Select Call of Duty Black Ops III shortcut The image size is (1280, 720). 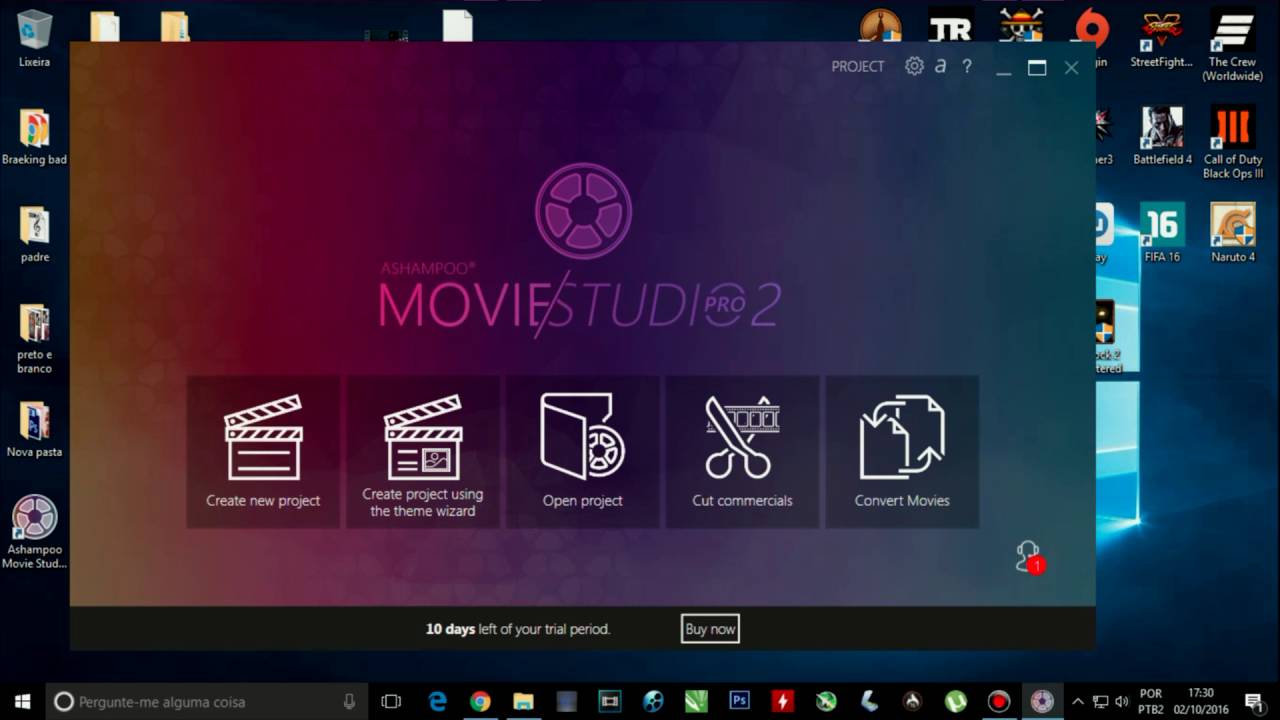[x=1232, y=143]
